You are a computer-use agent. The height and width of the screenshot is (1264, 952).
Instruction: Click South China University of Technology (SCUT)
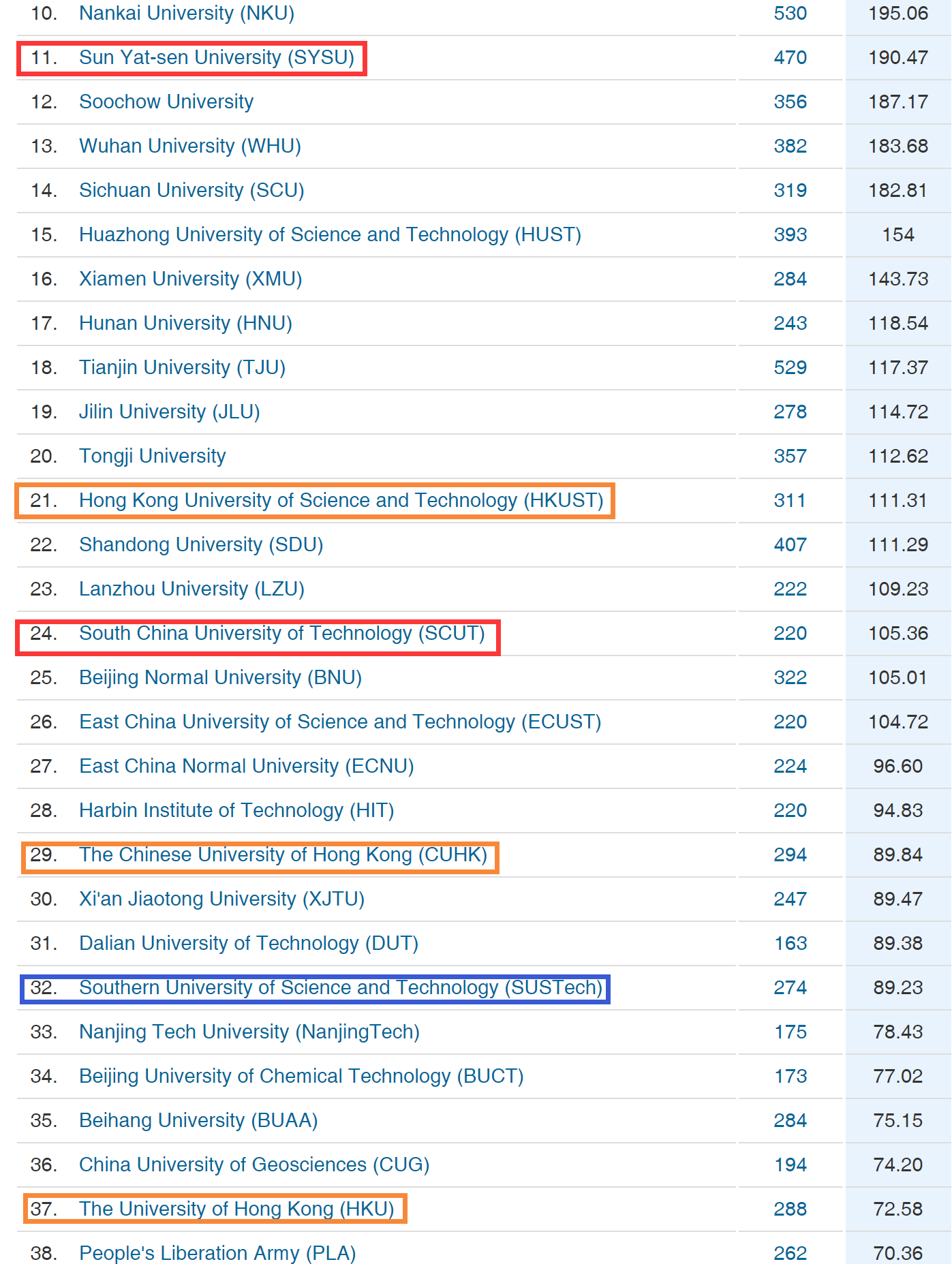[282, 634]
